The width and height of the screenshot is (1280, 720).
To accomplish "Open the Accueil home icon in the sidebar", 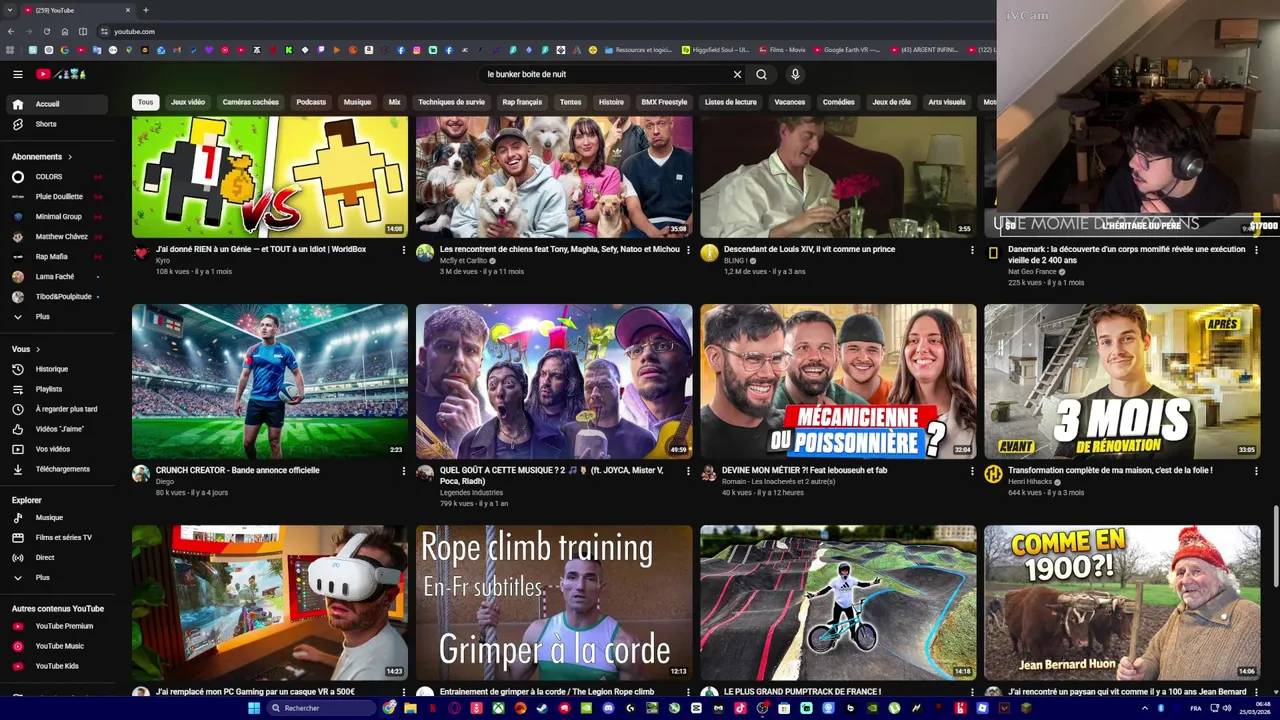I will (17, 104).
